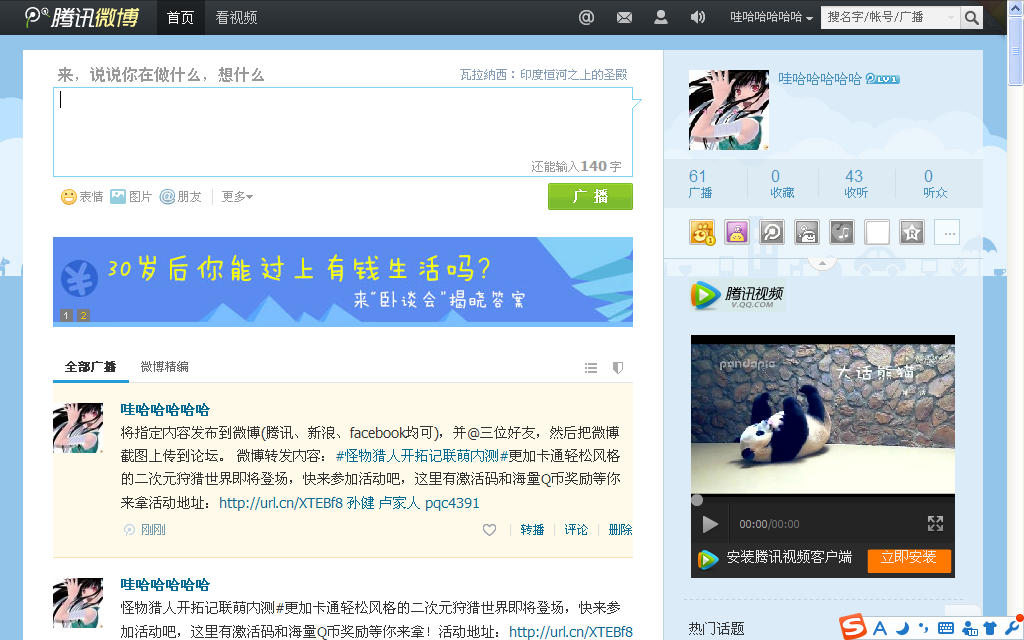1024x640 pixels.
Task: Click the LV1 level badge
Action: point(883,79)
